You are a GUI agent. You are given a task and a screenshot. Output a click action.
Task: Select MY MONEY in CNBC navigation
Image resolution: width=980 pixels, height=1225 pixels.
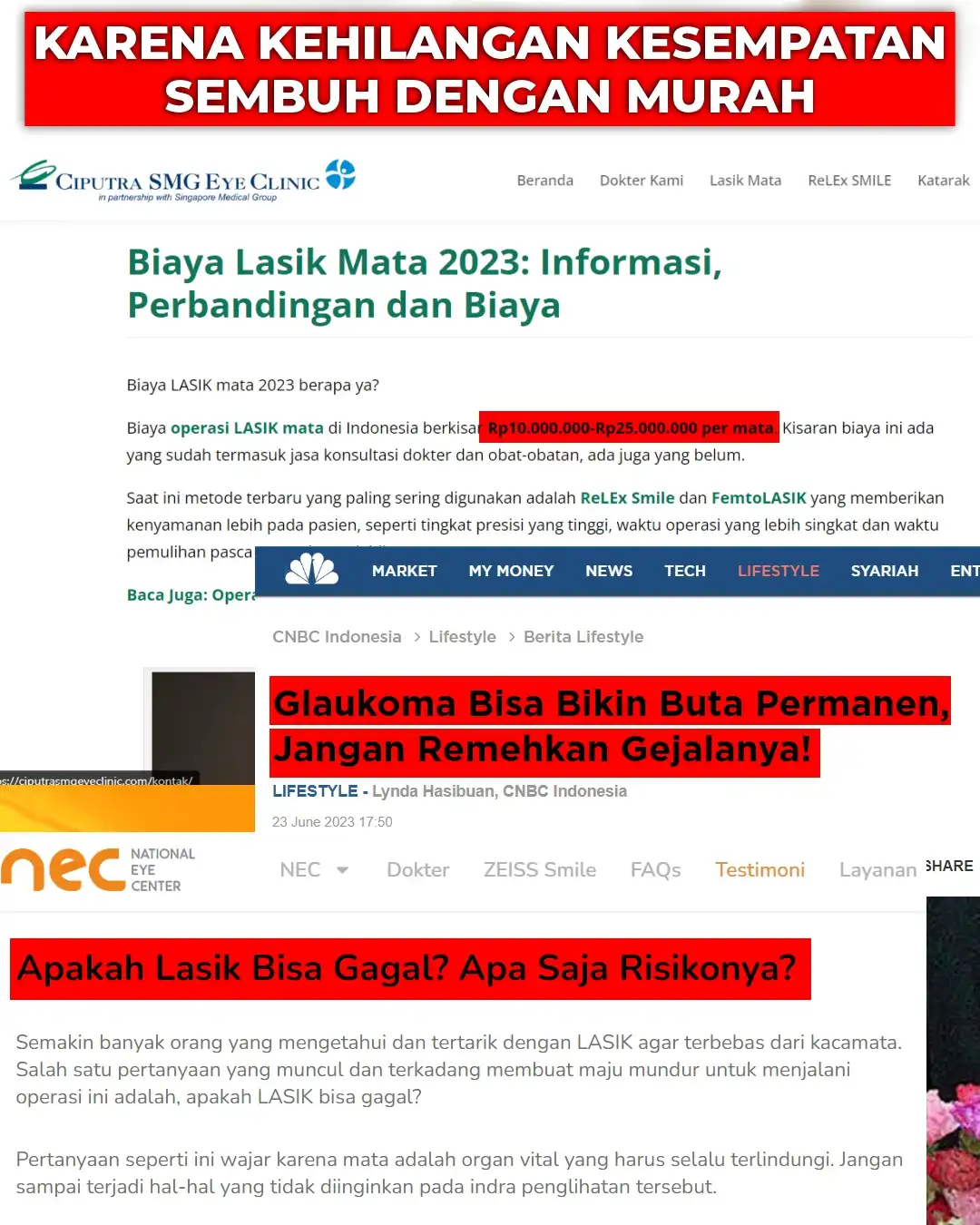click(x=511, y=571)
